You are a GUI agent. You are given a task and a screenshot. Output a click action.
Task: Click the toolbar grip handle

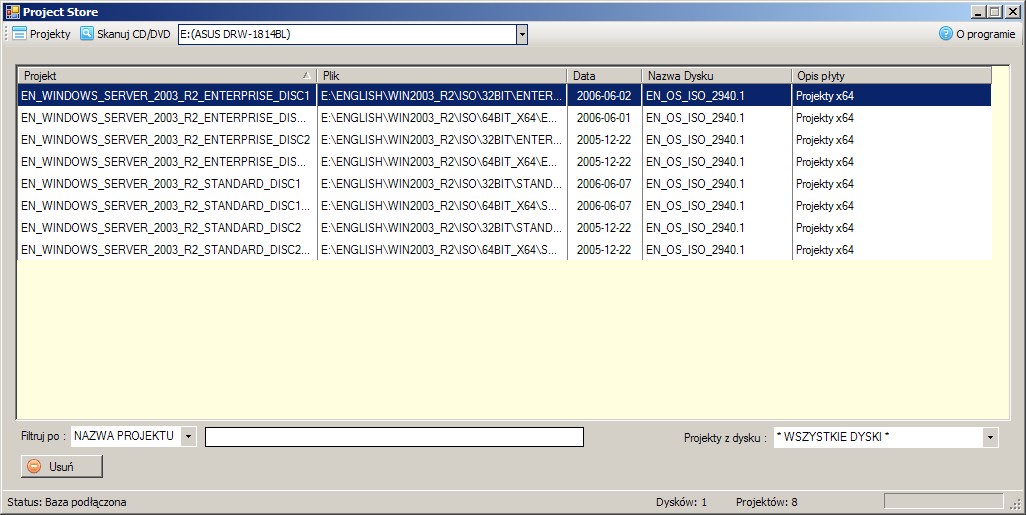tap(7, 34)
